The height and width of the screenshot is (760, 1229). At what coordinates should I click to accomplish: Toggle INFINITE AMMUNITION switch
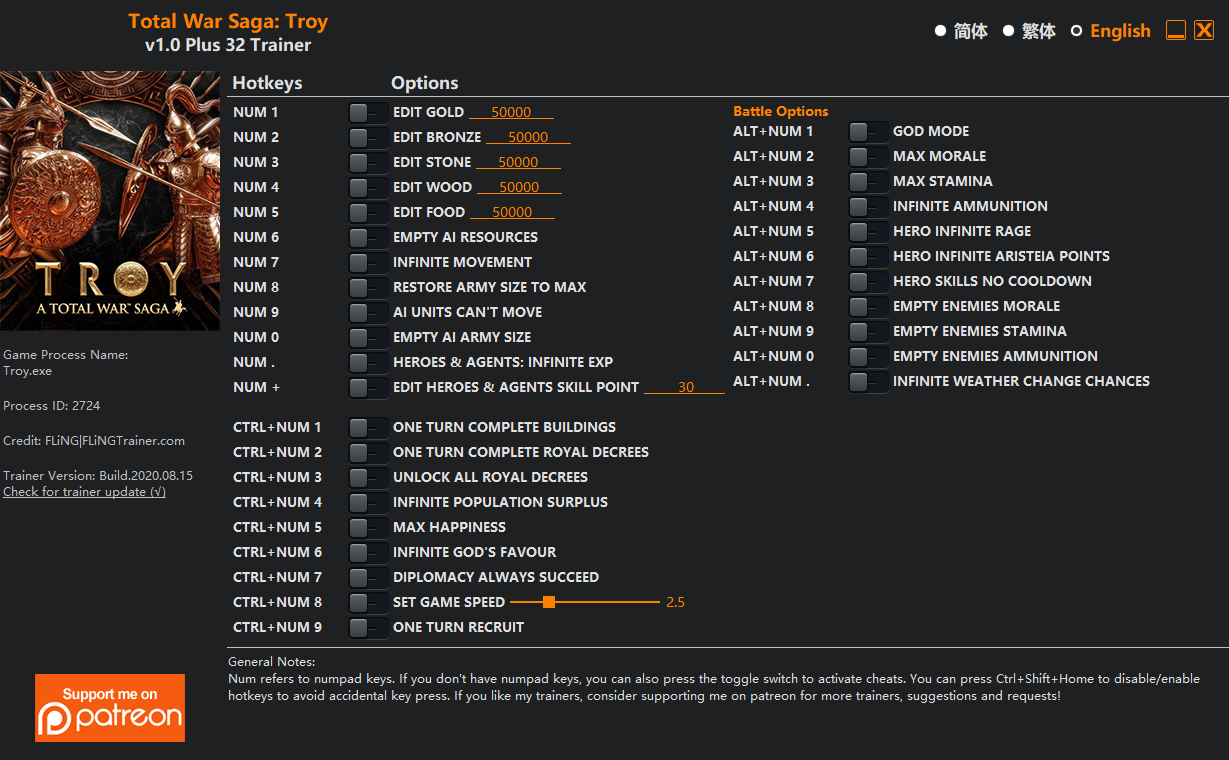868,207
